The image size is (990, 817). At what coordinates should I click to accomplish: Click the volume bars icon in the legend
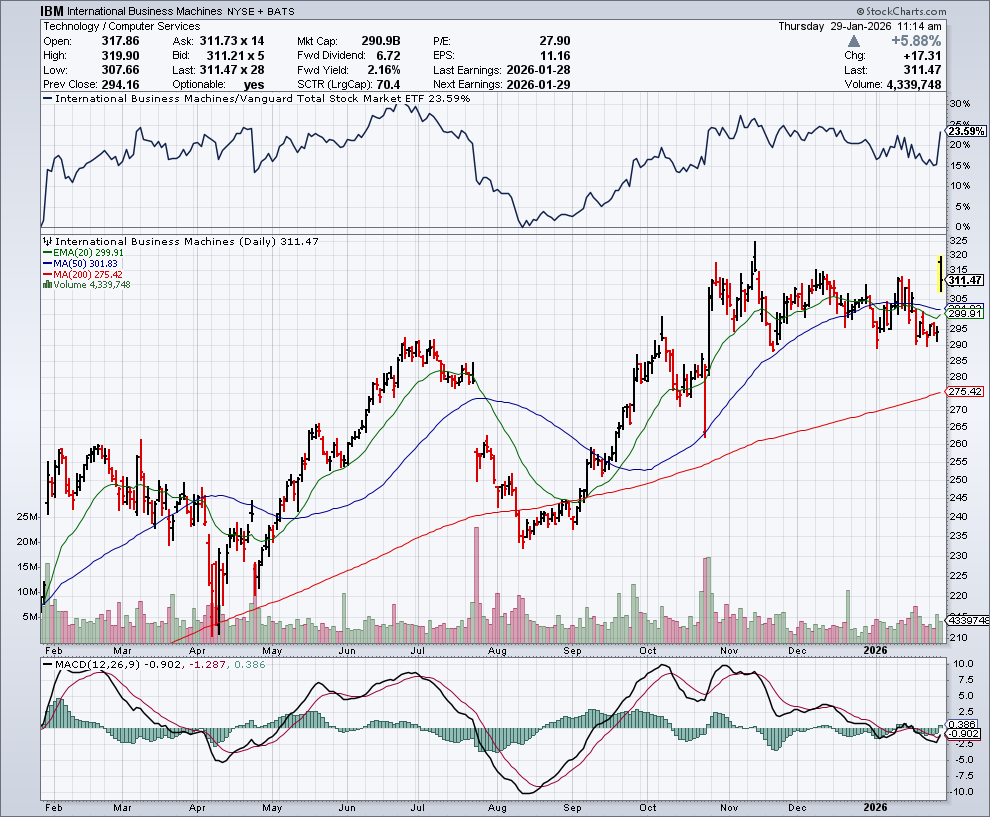(47, 285)
